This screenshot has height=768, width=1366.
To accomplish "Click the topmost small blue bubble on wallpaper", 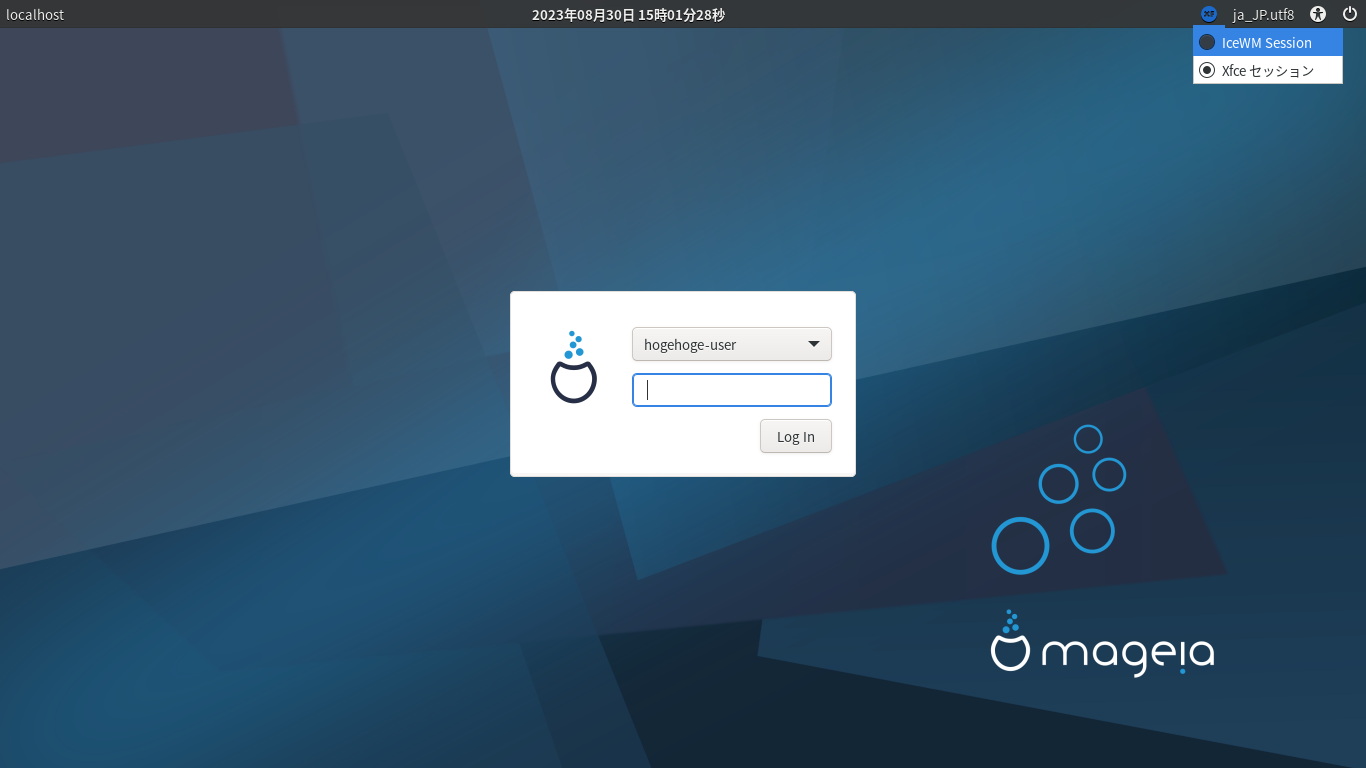I will [1088, 439].
